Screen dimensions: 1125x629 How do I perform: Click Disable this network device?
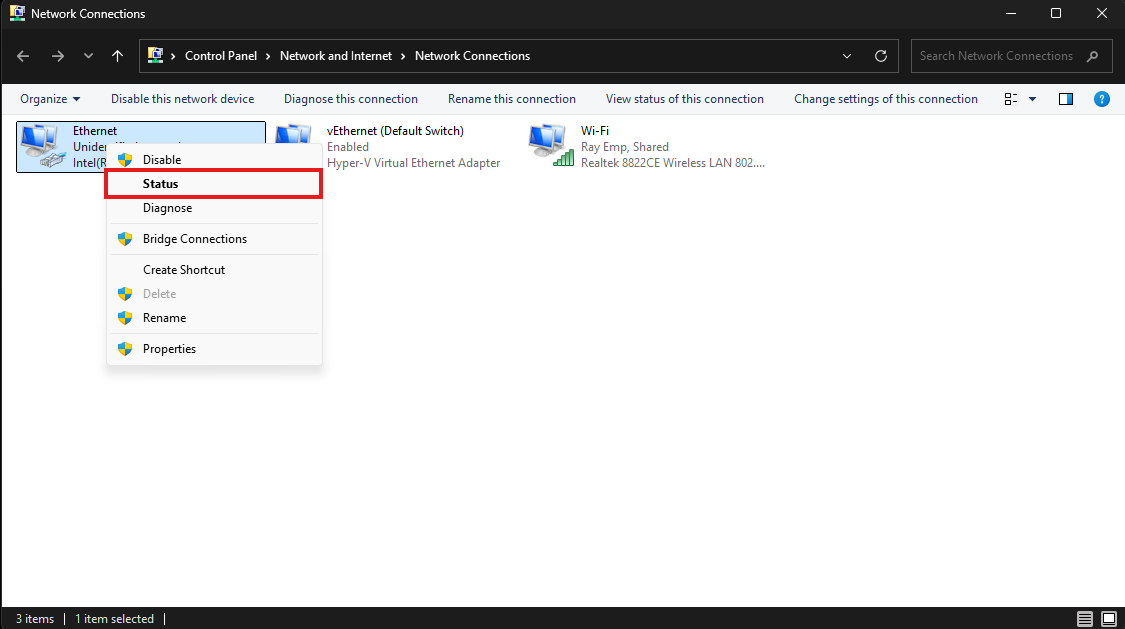(182, 99)
